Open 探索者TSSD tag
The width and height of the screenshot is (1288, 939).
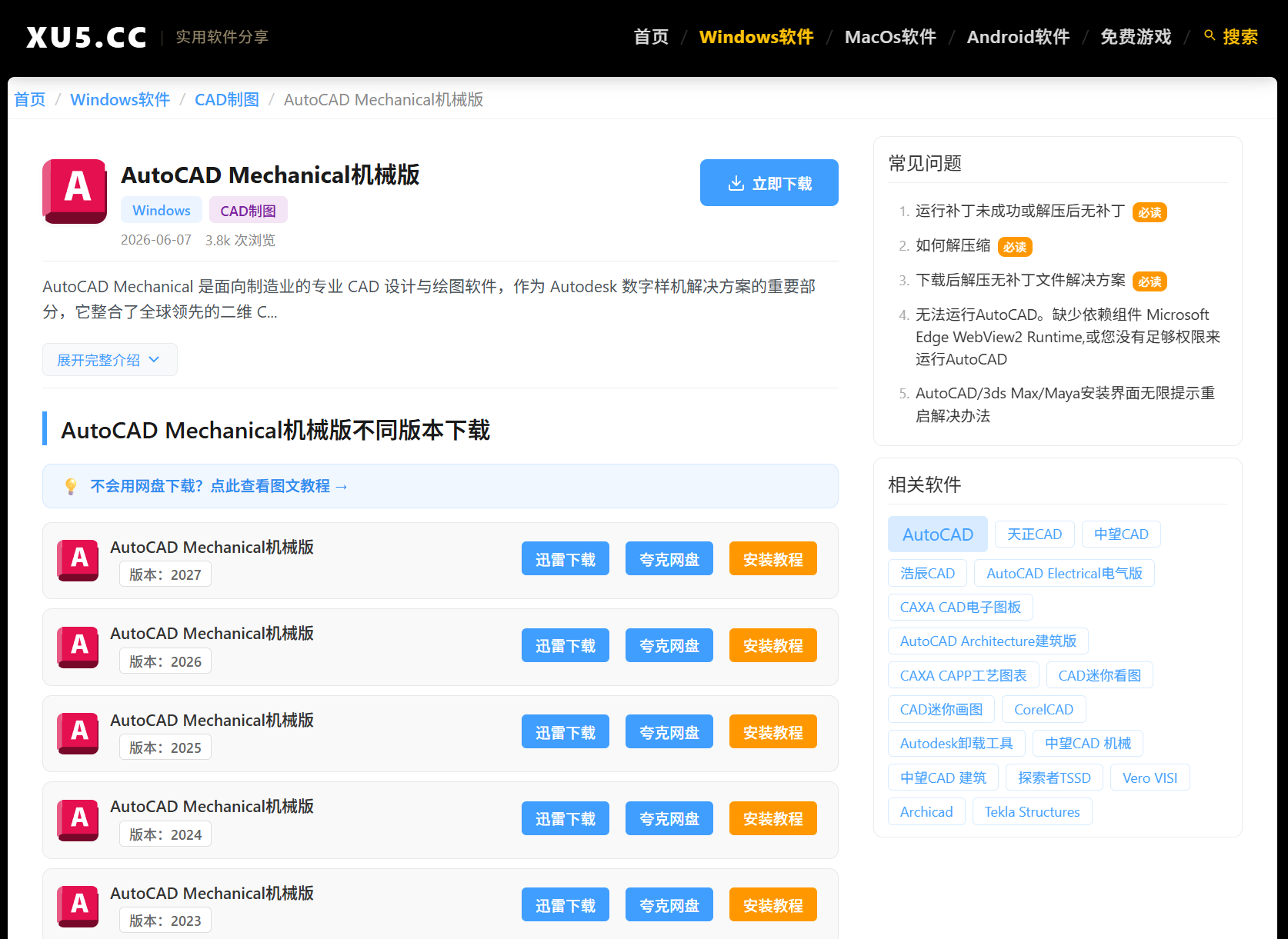1054,778
